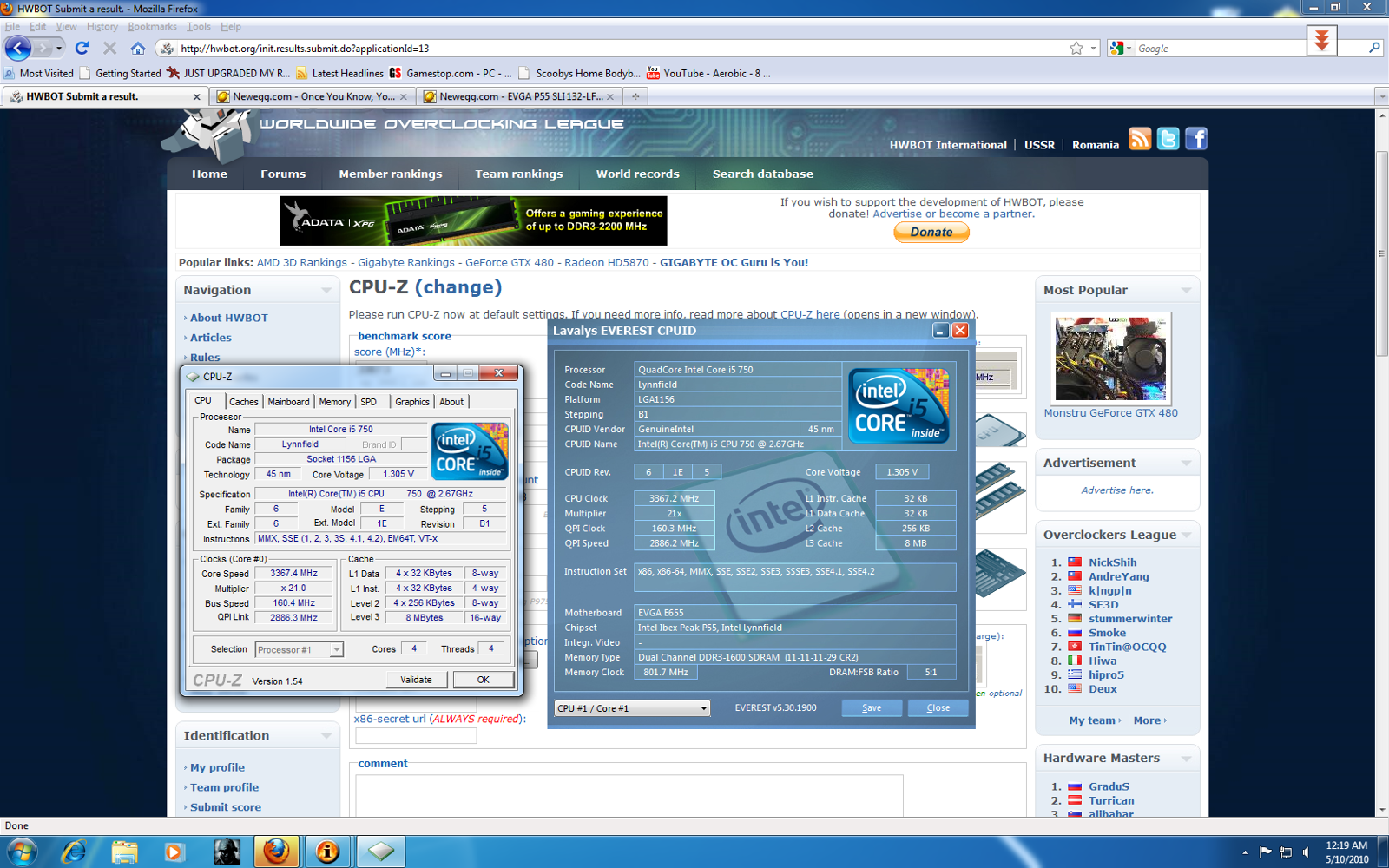
Task: Open the Tools menu in Firefox
Action: tap(199, 27)
